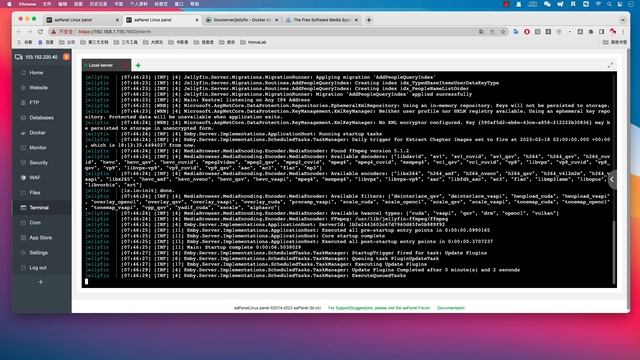The height and width of the screenshot is (360, 640).
Task: Show the not-secure warning site info
Action: pos(62,31)
